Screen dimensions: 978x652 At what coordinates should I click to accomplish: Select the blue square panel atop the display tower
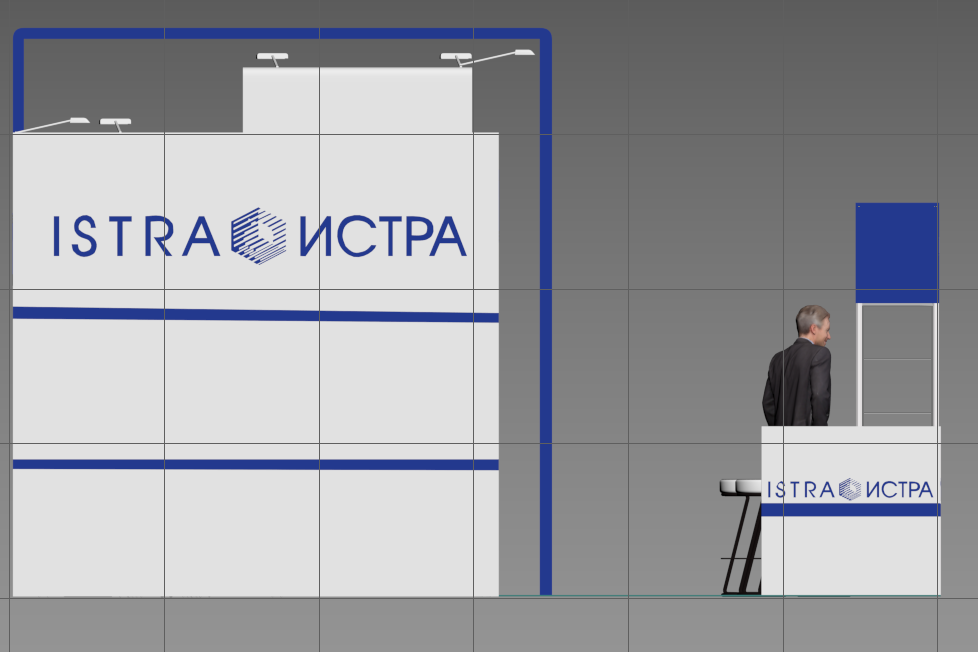[x=897, y=253]
